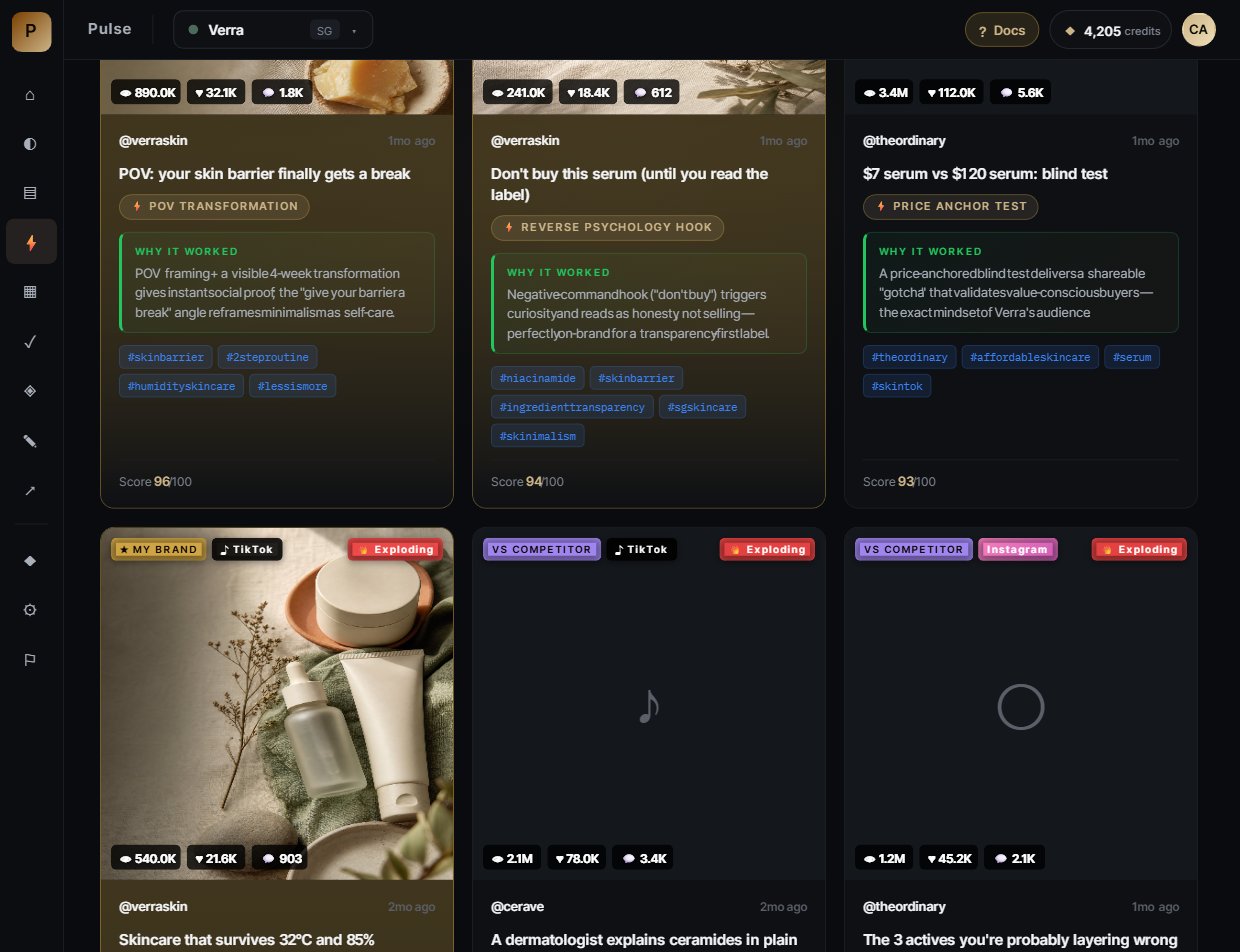Click the POV TRANSFORMATION tag

click(214, 207)
